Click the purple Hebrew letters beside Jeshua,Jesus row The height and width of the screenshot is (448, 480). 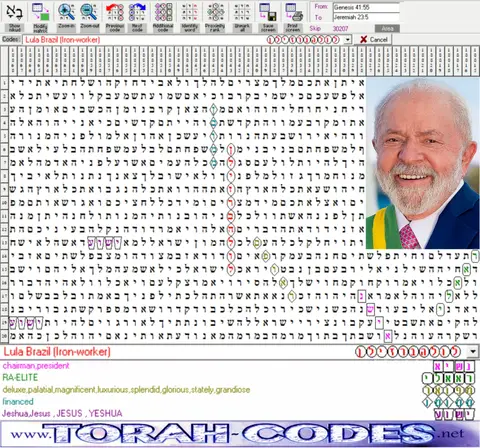[454, 414]
